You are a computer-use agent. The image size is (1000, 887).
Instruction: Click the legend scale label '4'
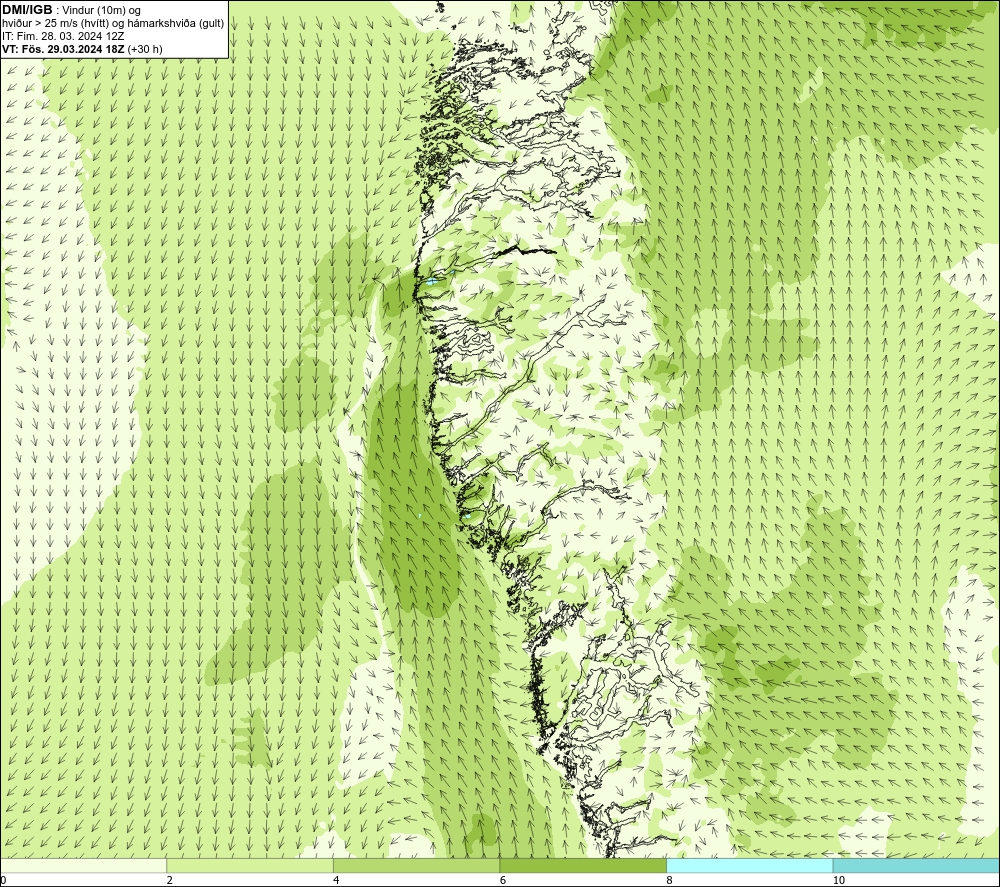click(x=337, y=880)
